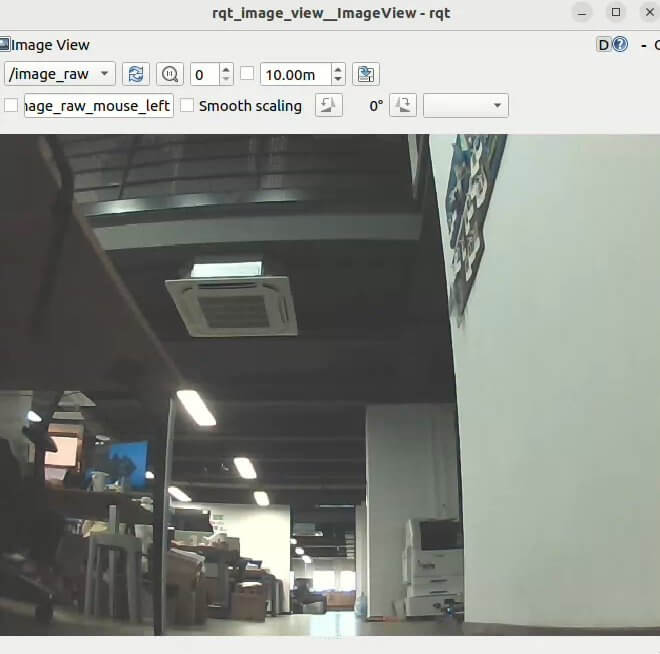
Task: Maximize the rqt window
Action: pos(616,13)
